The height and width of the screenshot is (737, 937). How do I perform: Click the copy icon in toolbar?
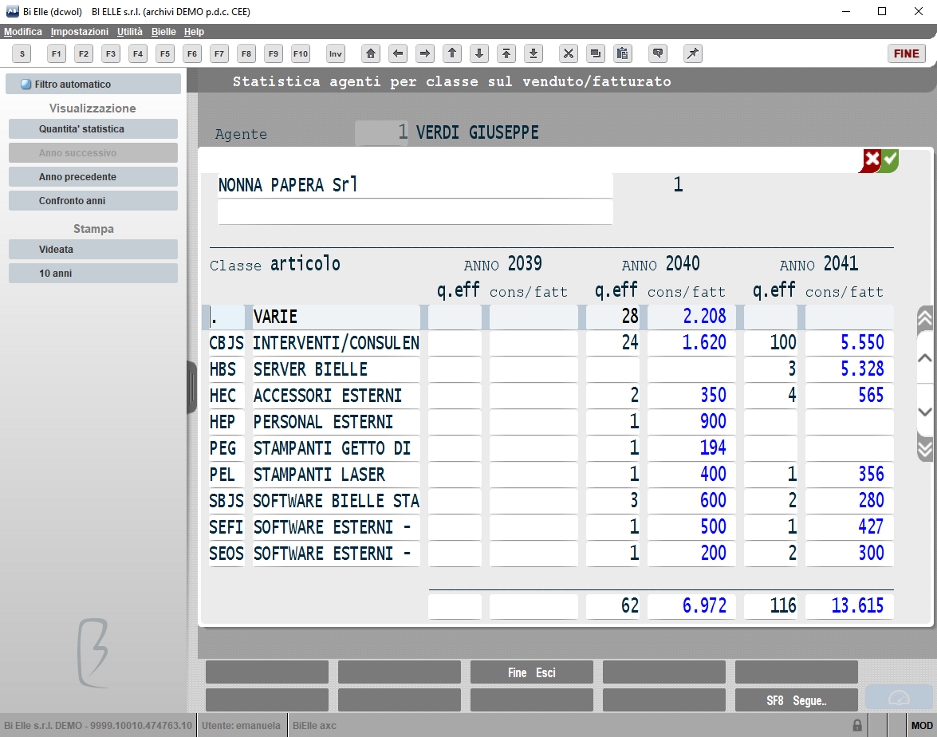pos(596,54)
